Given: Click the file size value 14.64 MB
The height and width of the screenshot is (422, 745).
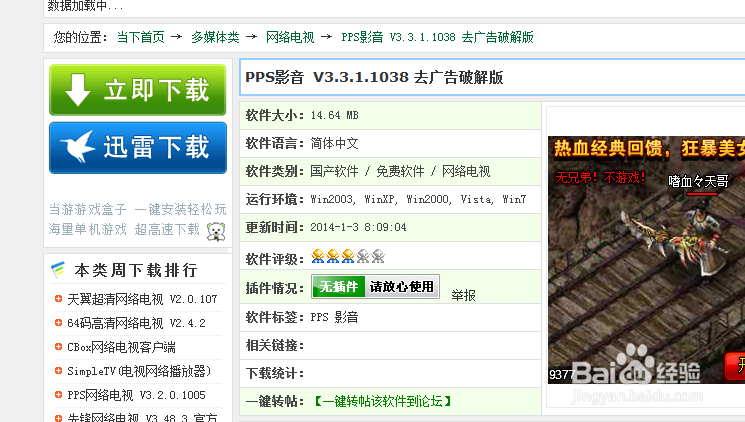Looking at the screenshot, I should coord(334,115).
